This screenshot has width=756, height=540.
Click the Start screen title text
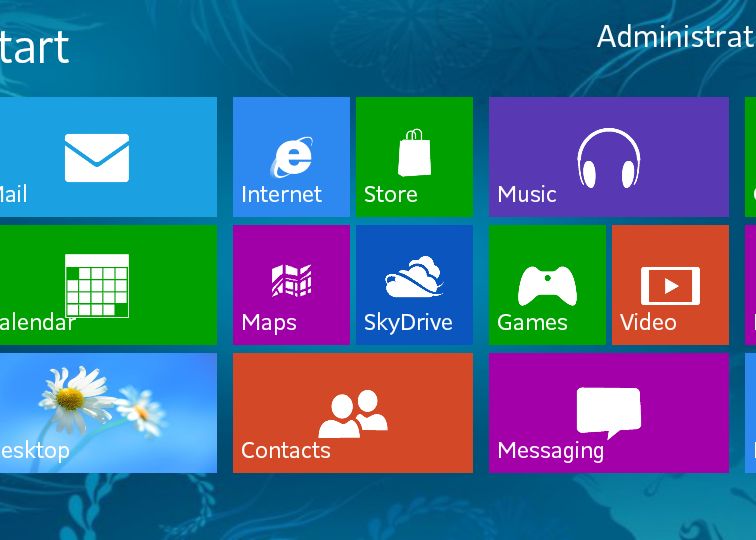pyautogui.click(x=33, y=47)
